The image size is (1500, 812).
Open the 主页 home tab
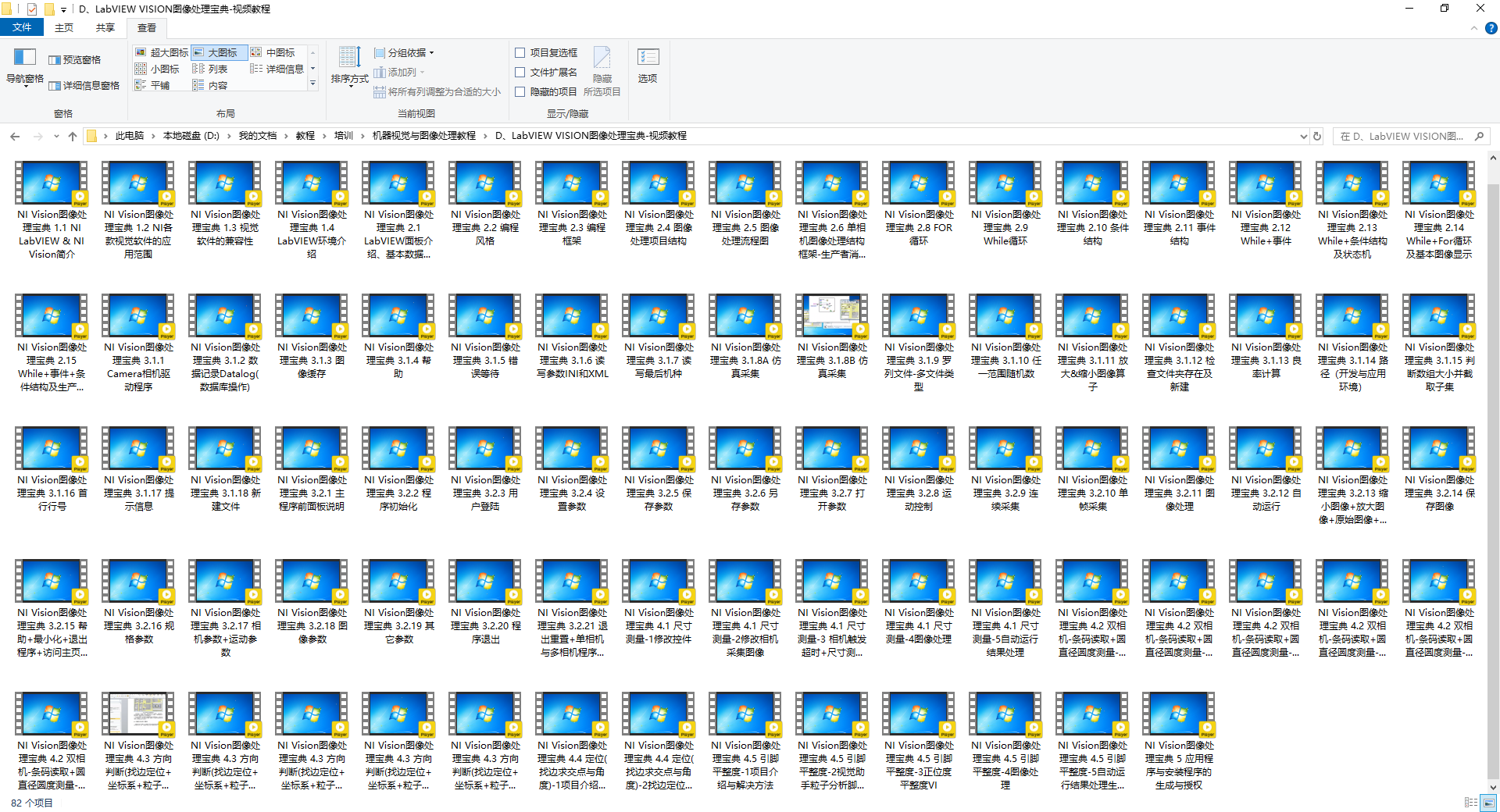(64, 27)
